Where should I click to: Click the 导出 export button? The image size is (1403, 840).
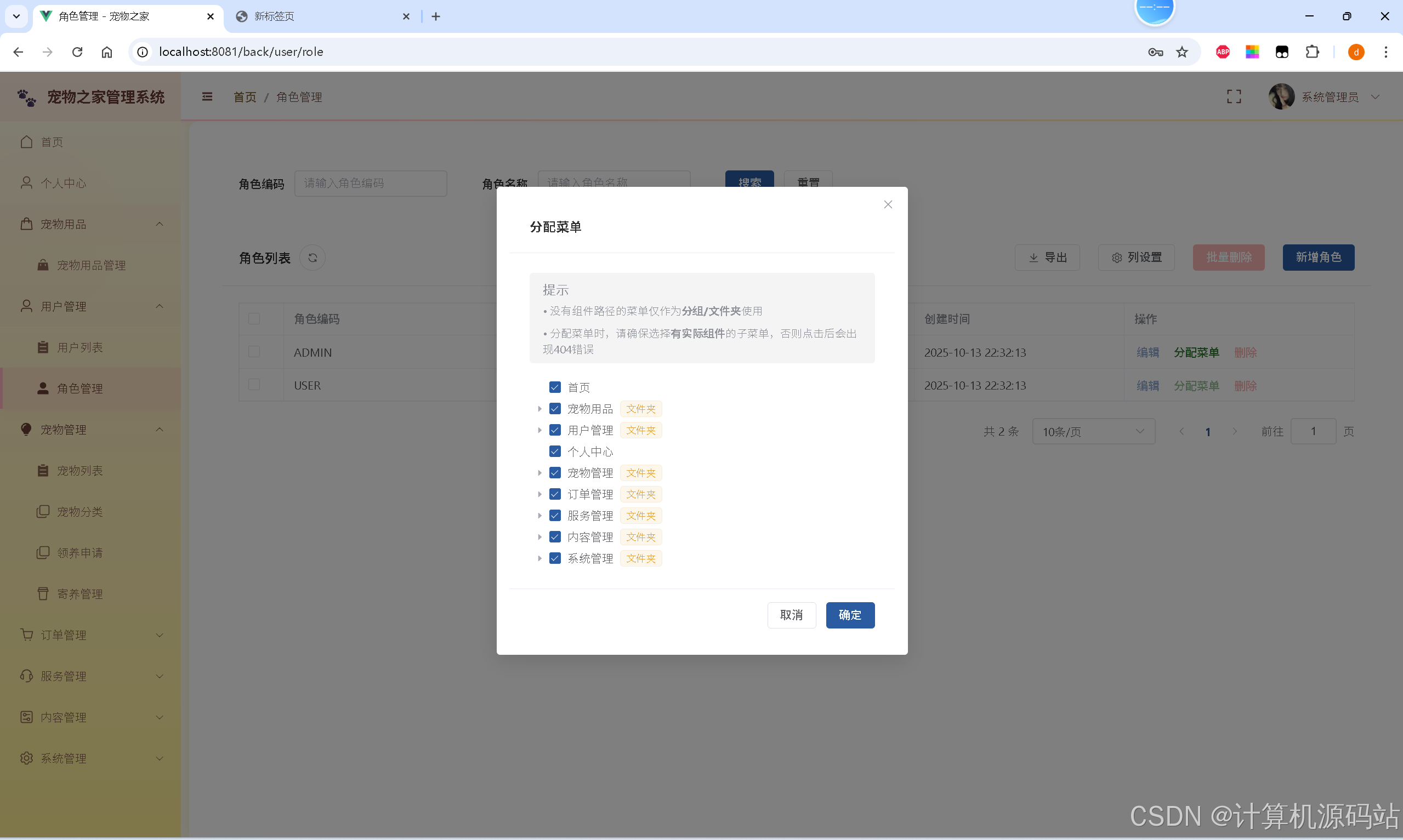pyautogui.click(x=1047, y=258)
